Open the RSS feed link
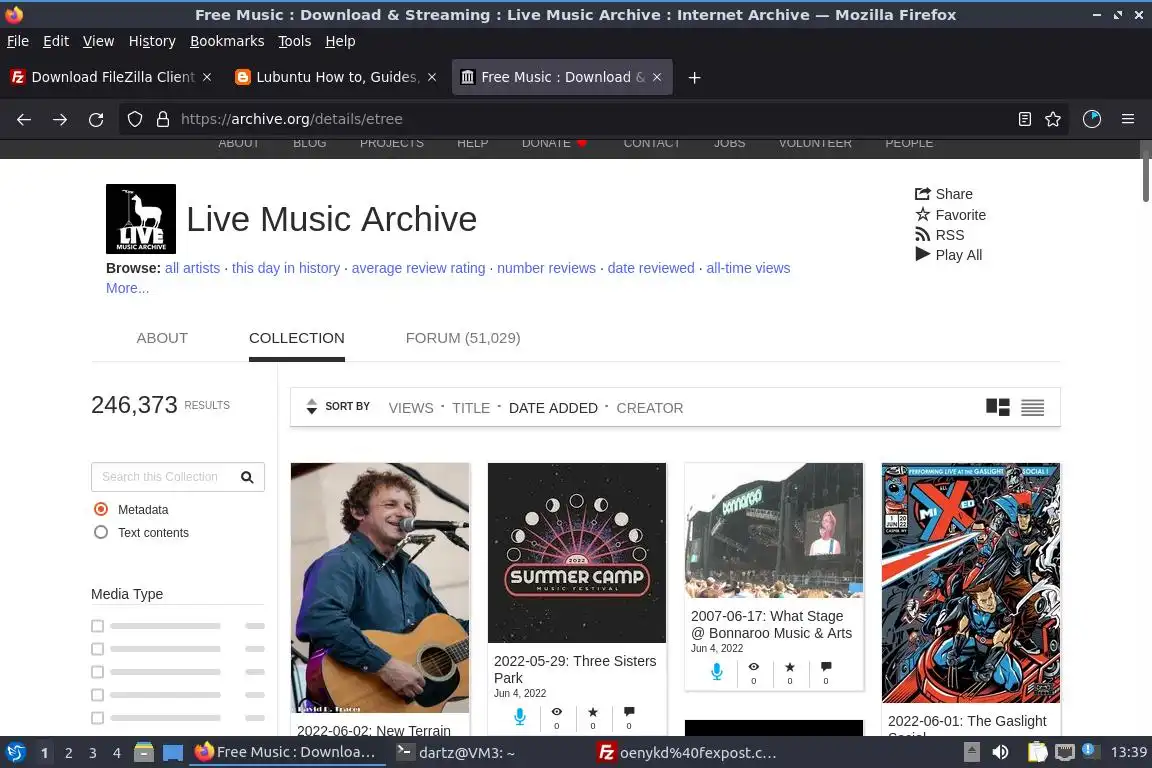Screen dimensions: 1152x768 click(x=940, y=235)
